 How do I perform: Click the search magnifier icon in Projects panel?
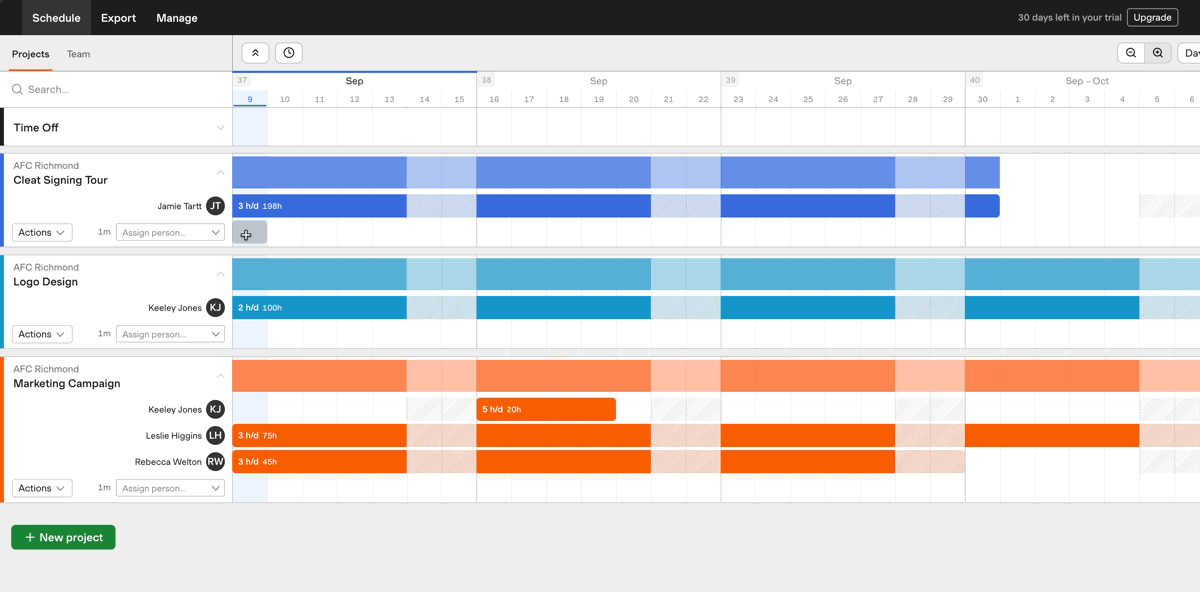[17, 89]
